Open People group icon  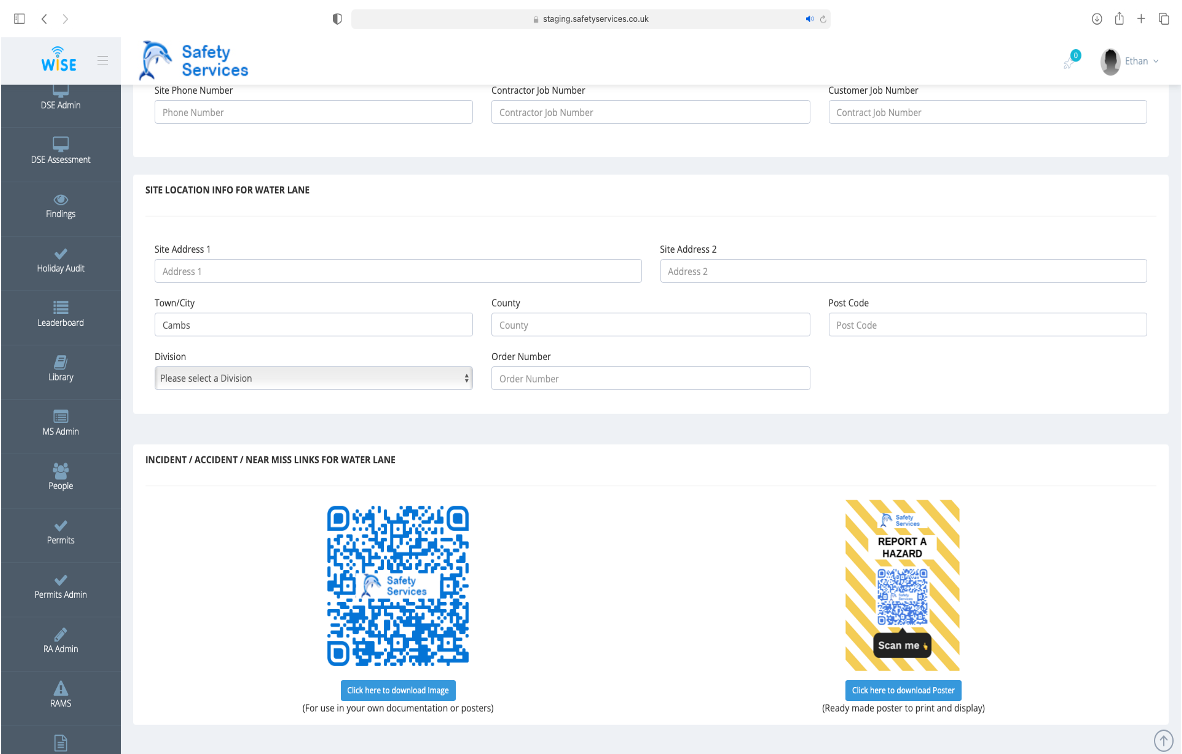click(x=61, y=471)
